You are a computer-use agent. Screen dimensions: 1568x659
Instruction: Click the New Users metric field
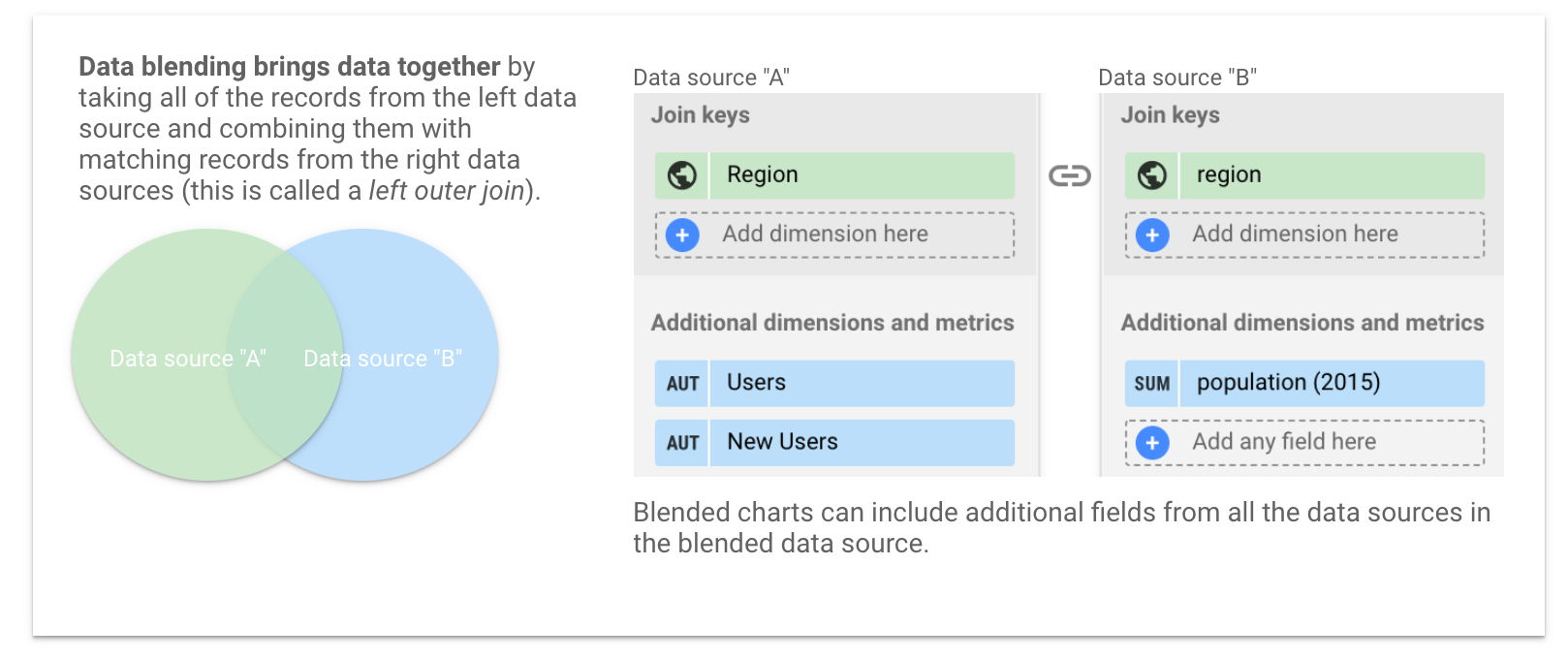[861, 443]
